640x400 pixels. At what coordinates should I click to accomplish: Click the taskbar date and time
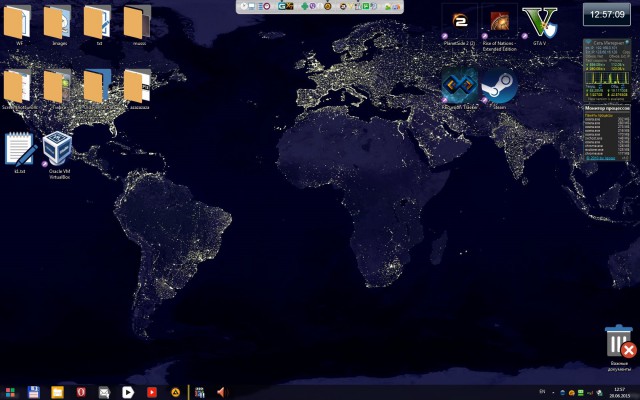click(619, 393)
